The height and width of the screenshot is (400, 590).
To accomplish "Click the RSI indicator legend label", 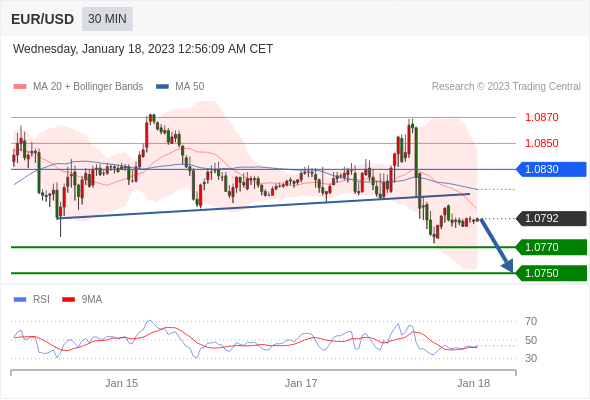I will click(x=41, y=300).
